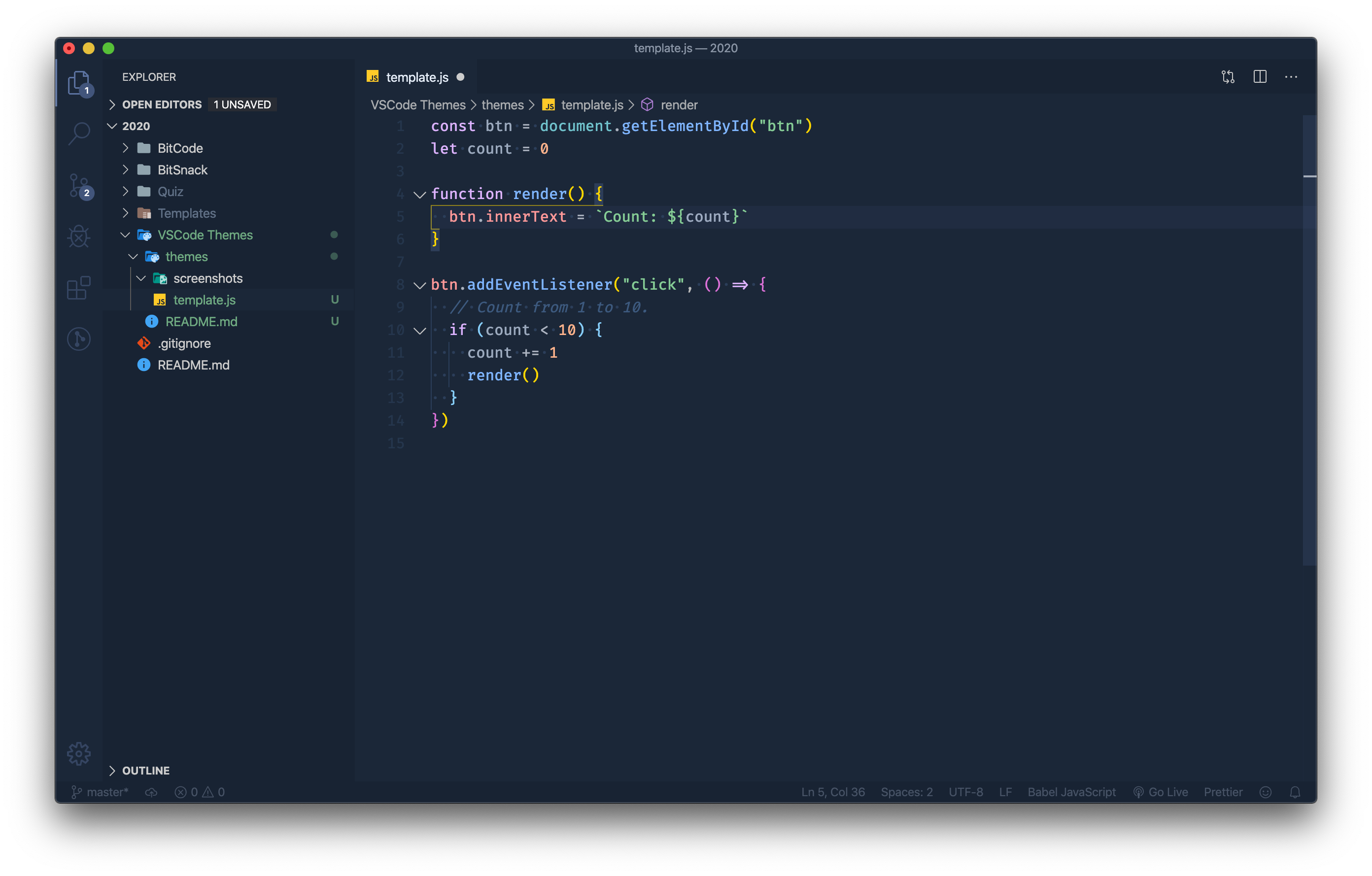Image resolution: width=1372 pixels, height=876 pixels.
Task: Click the Manage gear icon
Action: (79, 753)
